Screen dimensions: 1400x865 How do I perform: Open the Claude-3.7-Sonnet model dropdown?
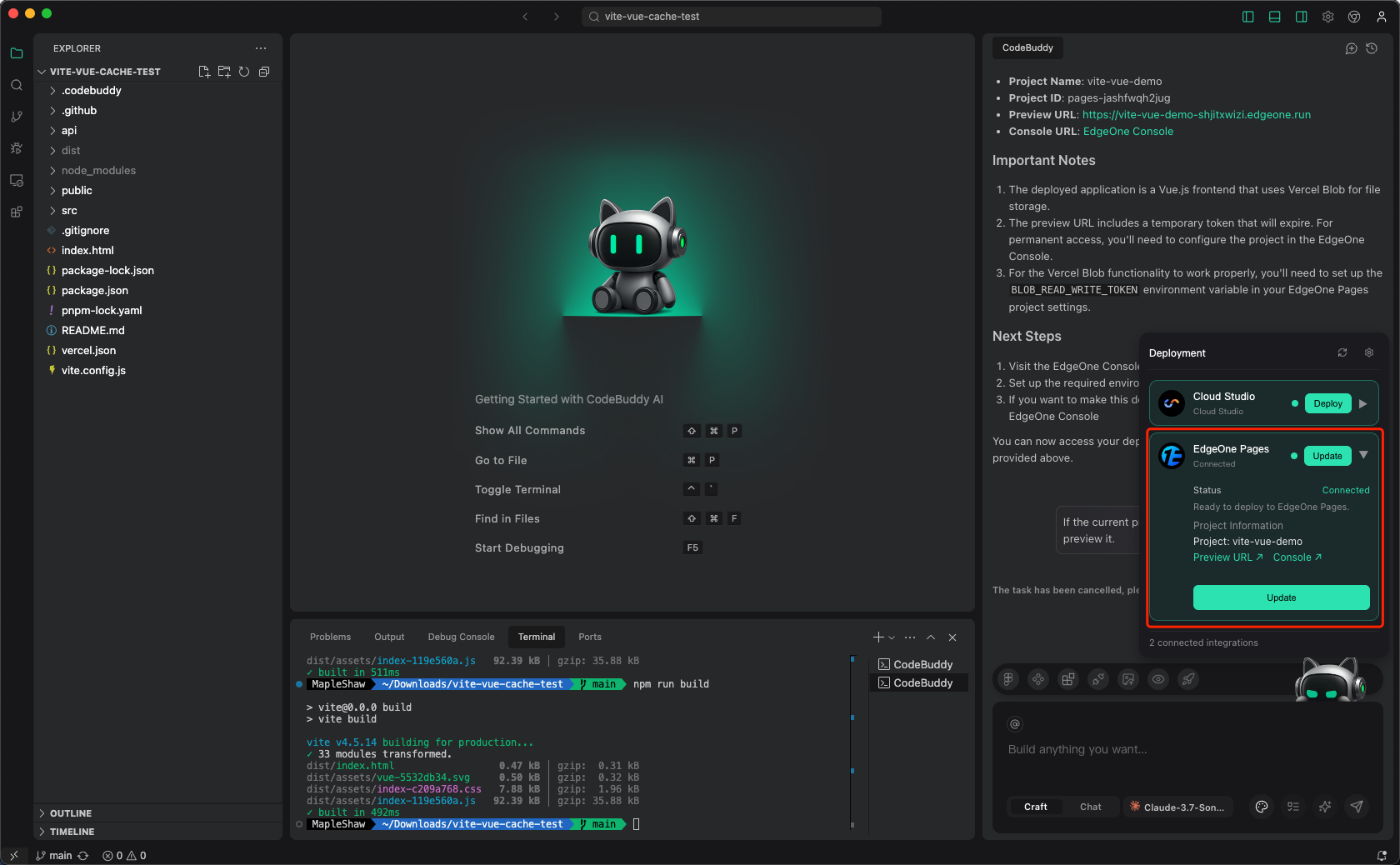1177,807
